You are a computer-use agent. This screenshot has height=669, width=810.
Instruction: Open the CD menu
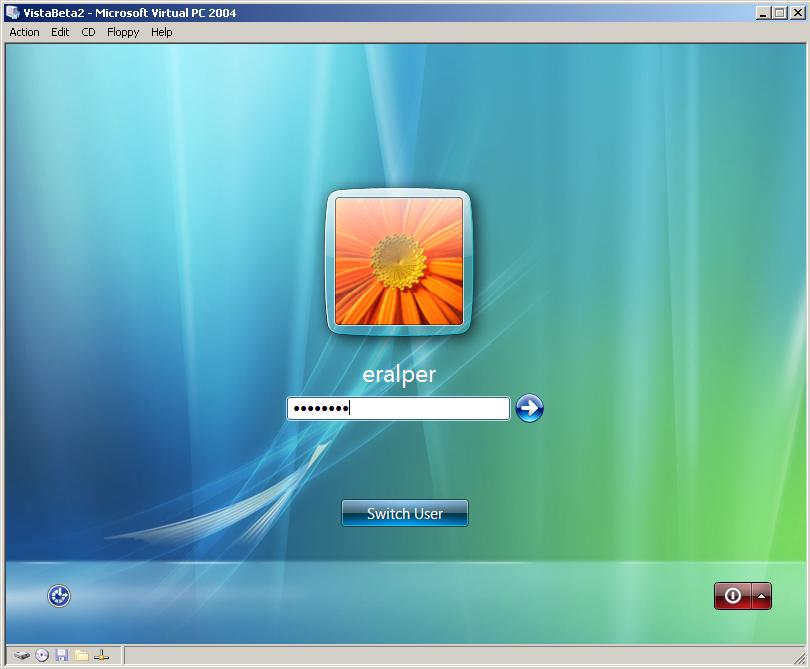88,32
